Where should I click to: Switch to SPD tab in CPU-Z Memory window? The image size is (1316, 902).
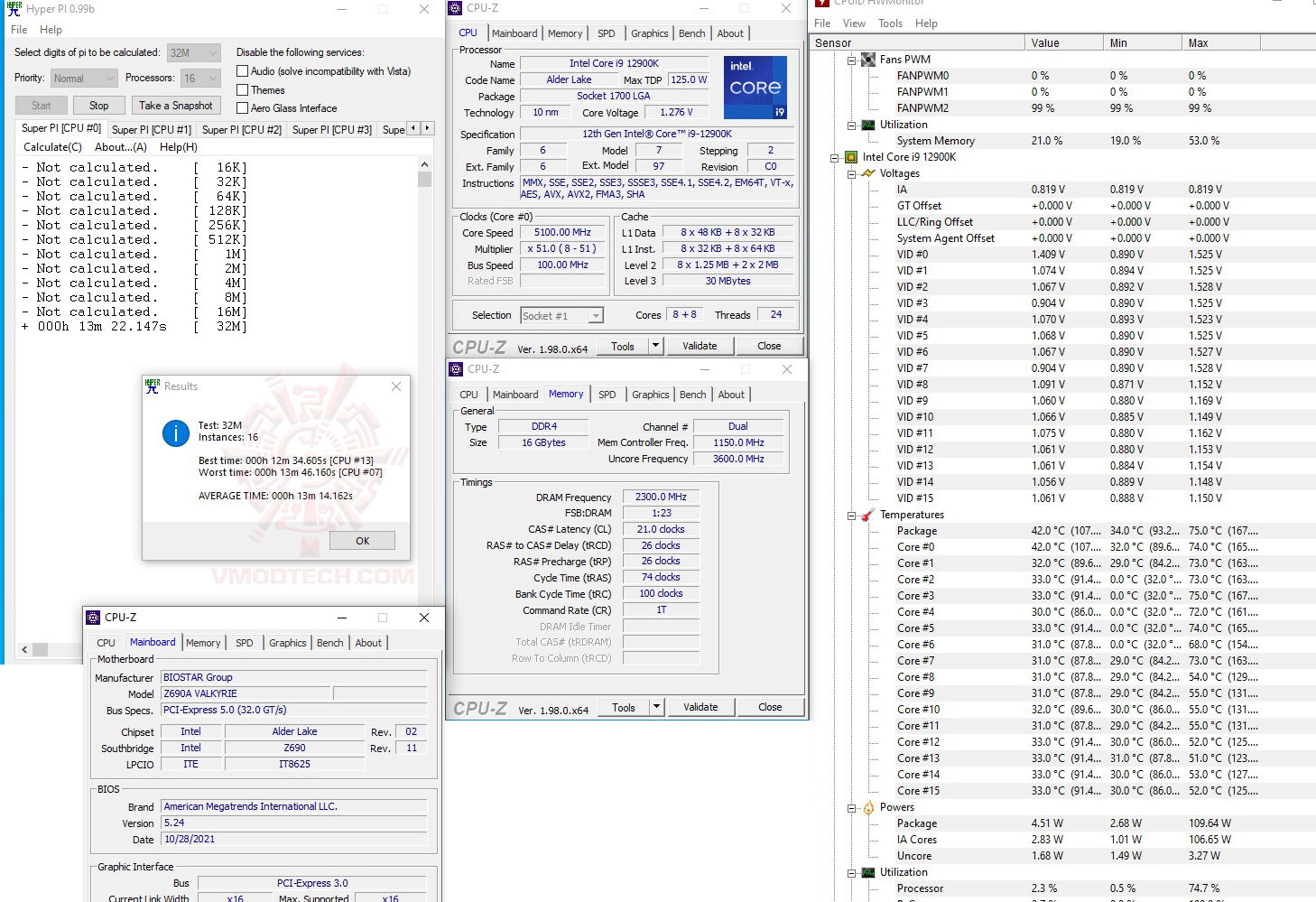(607, 395)
